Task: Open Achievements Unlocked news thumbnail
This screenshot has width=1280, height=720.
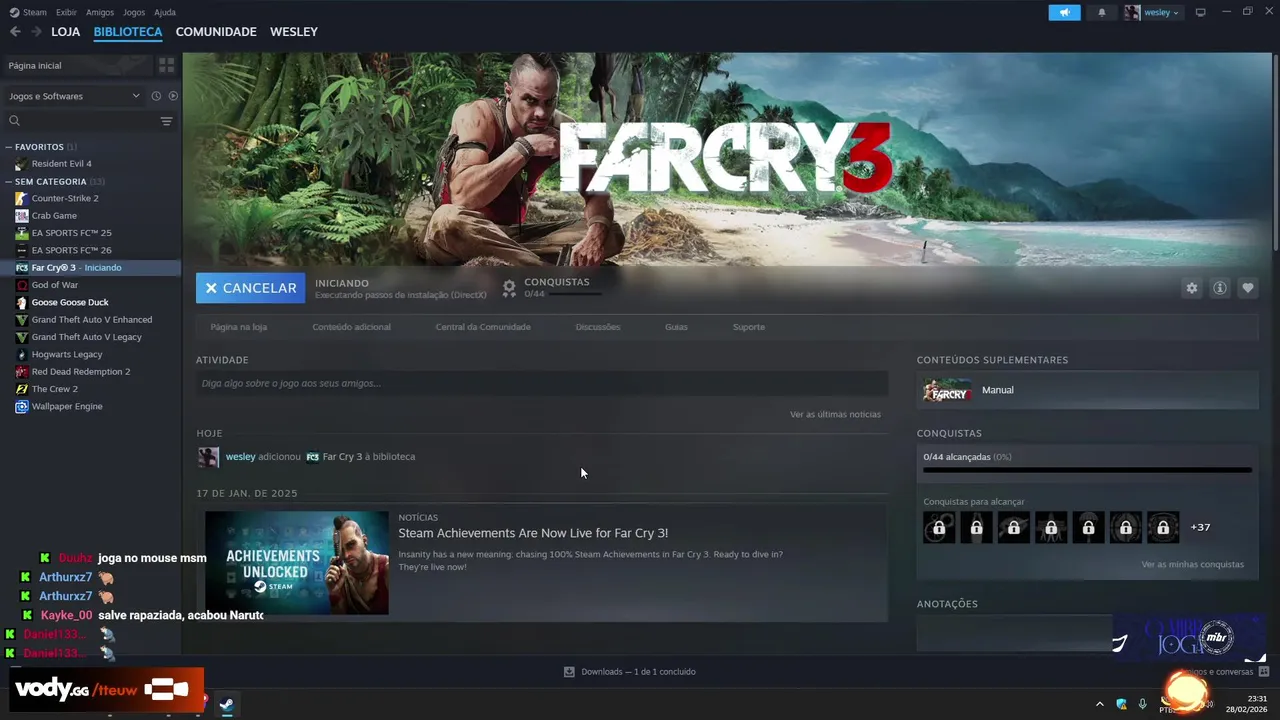Action: 296,563
